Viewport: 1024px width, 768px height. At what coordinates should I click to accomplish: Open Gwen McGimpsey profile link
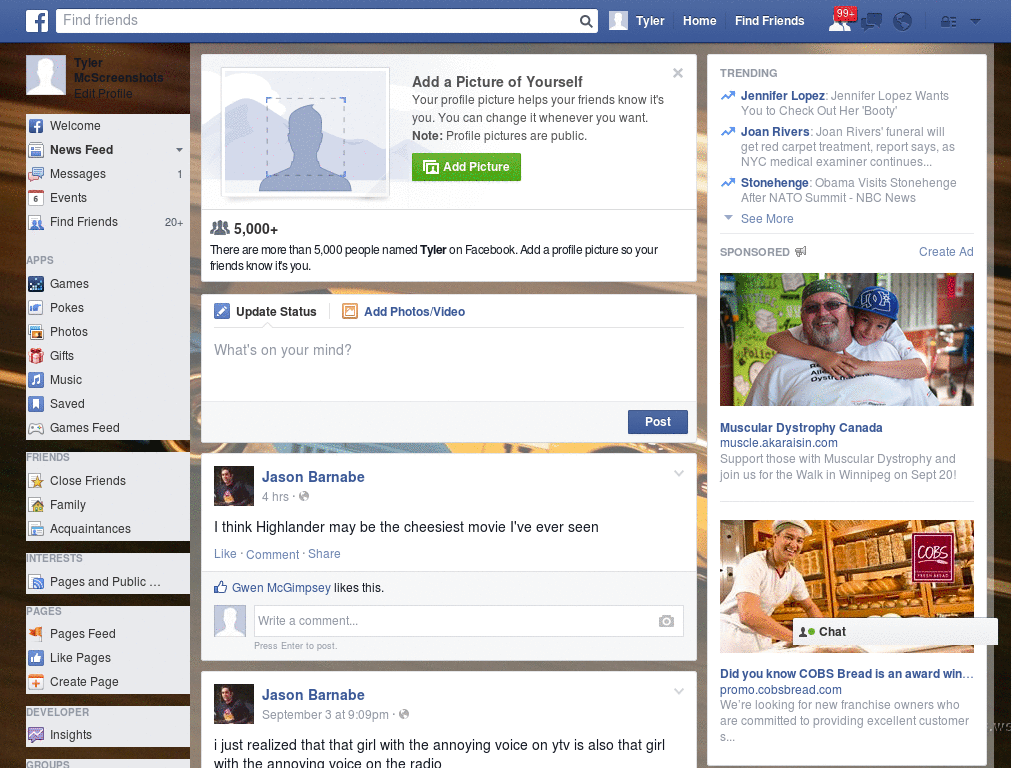[281, 588]
